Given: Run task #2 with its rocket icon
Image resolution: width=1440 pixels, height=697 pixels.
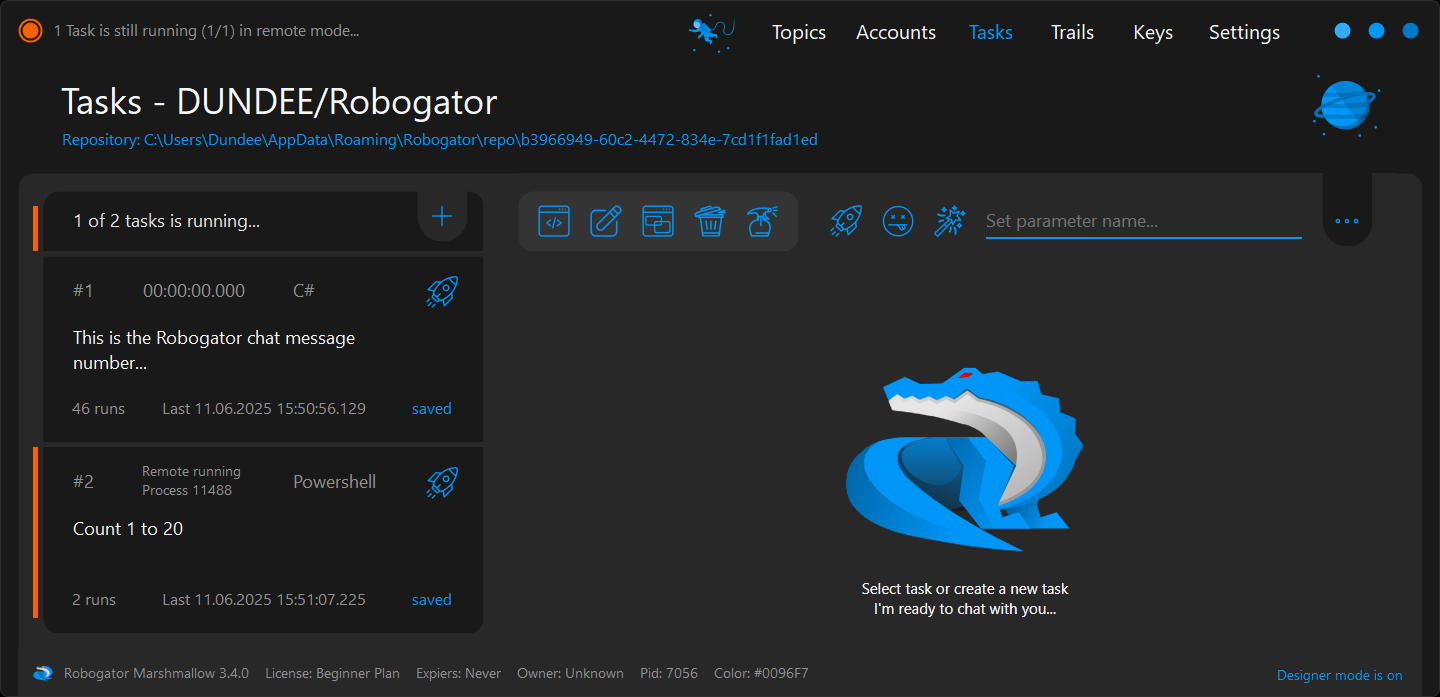Looking at the screenshot, I should [x=442, y=482].
